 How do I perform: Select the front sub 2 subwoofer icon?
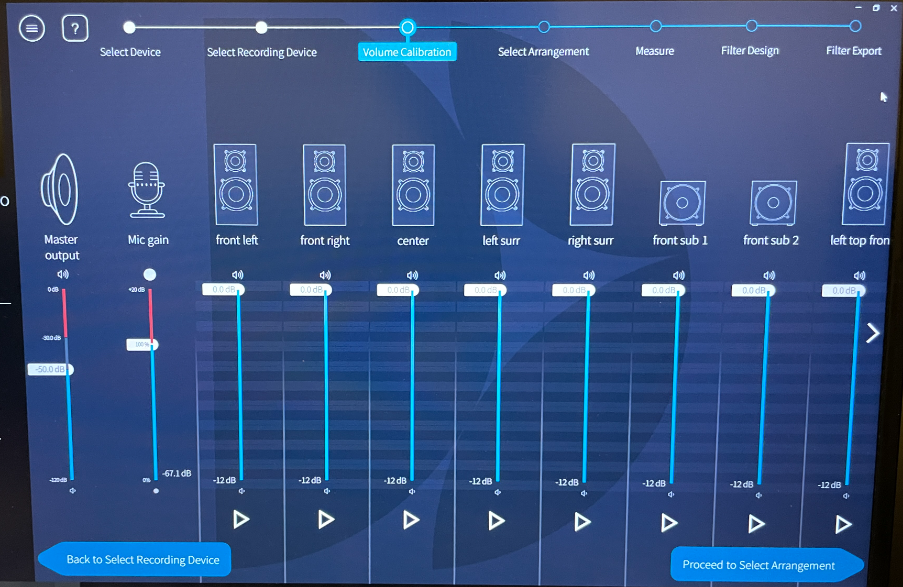pos(773,203)
